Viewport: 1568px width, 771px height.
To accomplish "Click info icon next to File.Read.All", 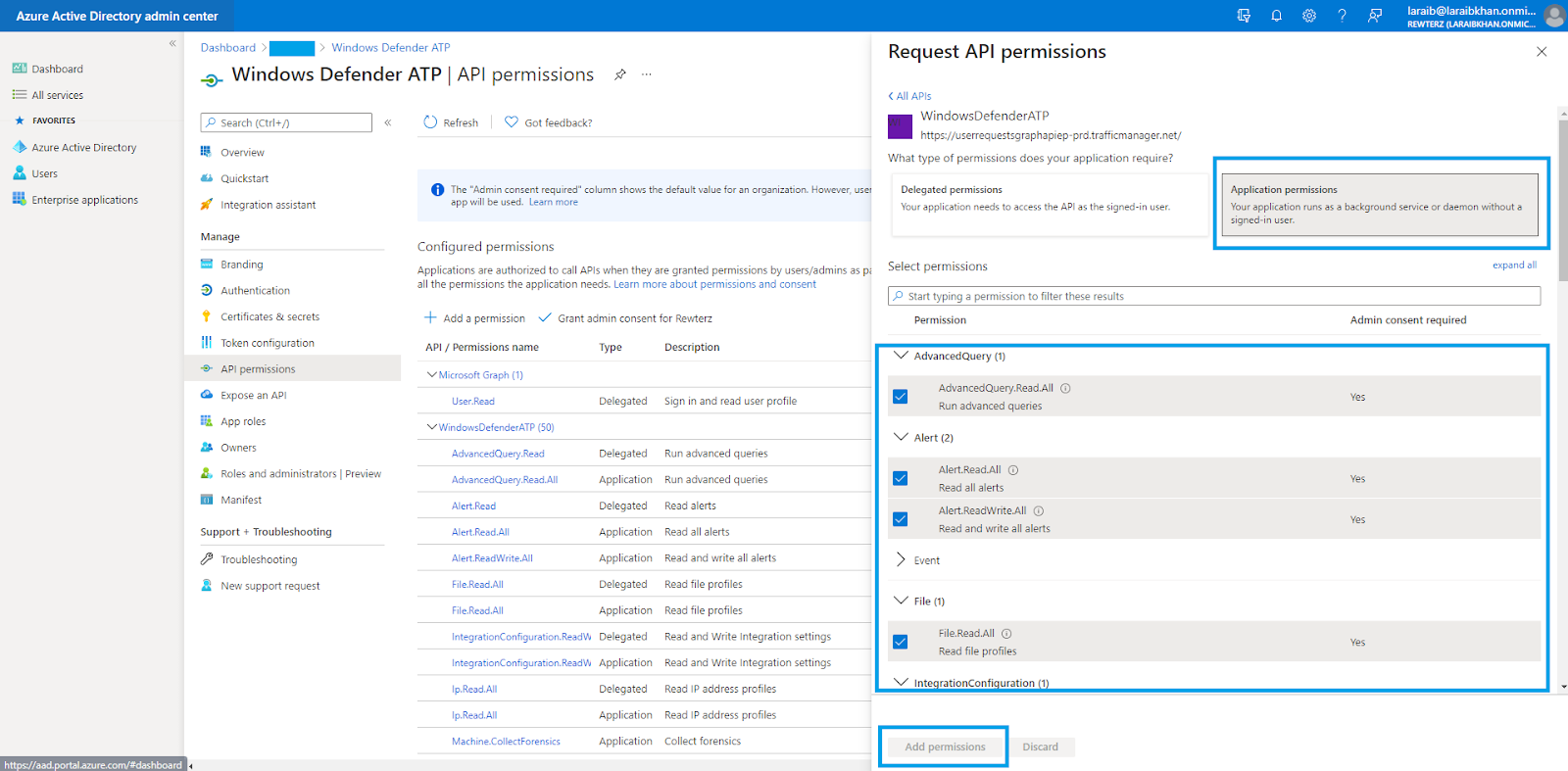I will point(1006,634).
